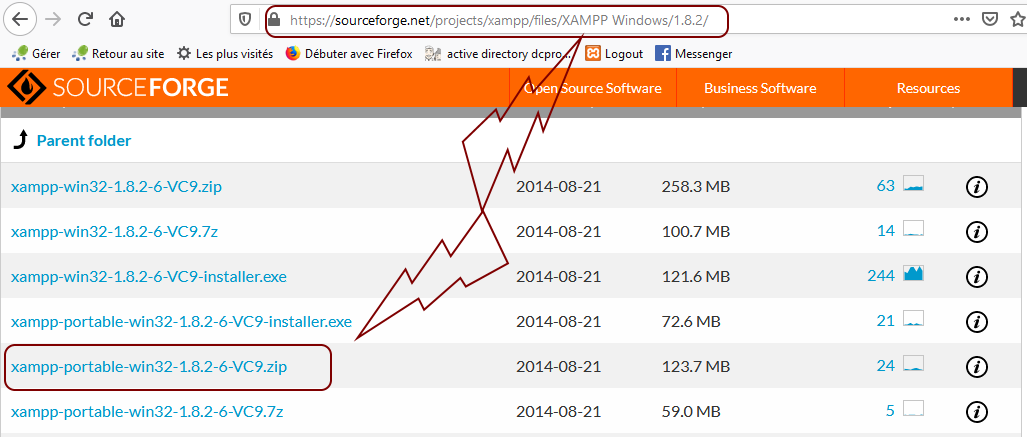Click the SourceForge logo
1027x437 pixels.
[x=120, y=88]
